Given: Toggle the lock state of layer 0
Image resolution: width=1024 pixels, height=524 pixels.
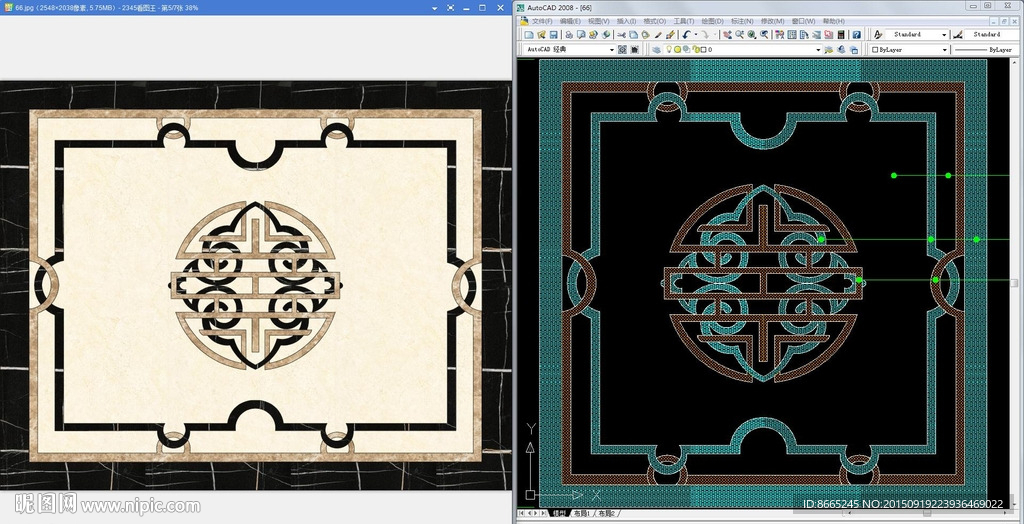Looking at the screenshot, I should point(693,49).
